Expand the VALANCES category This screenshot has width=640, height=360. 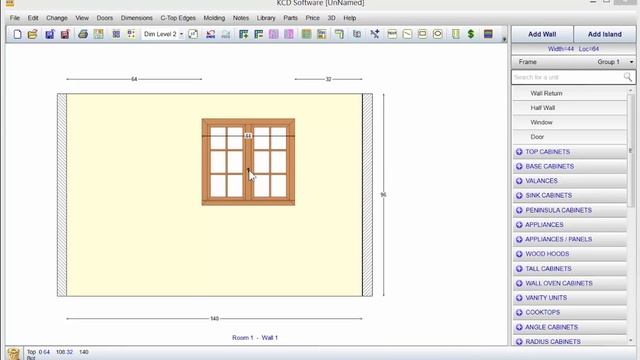(x=570, y=181)
